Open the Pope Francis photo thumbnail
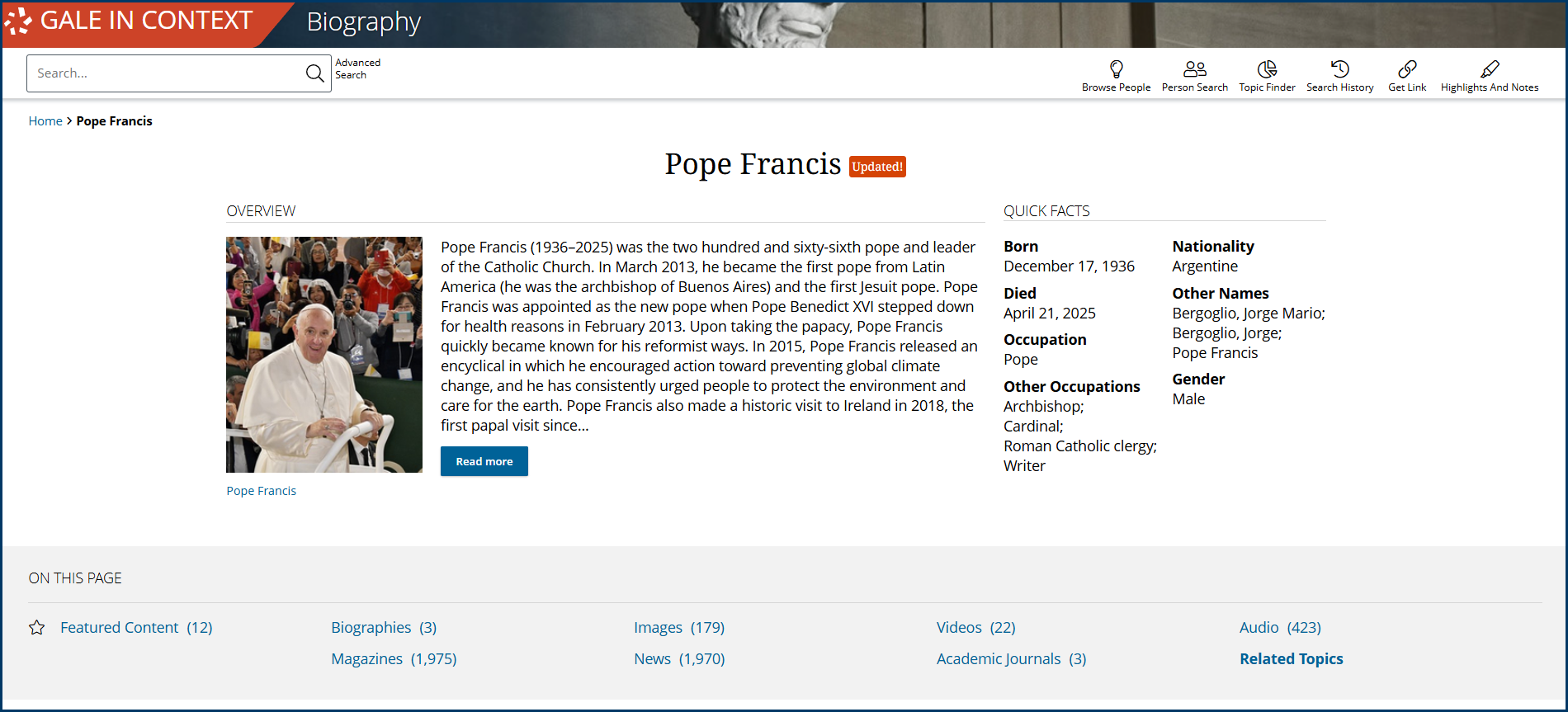 [x=324, y=355]
